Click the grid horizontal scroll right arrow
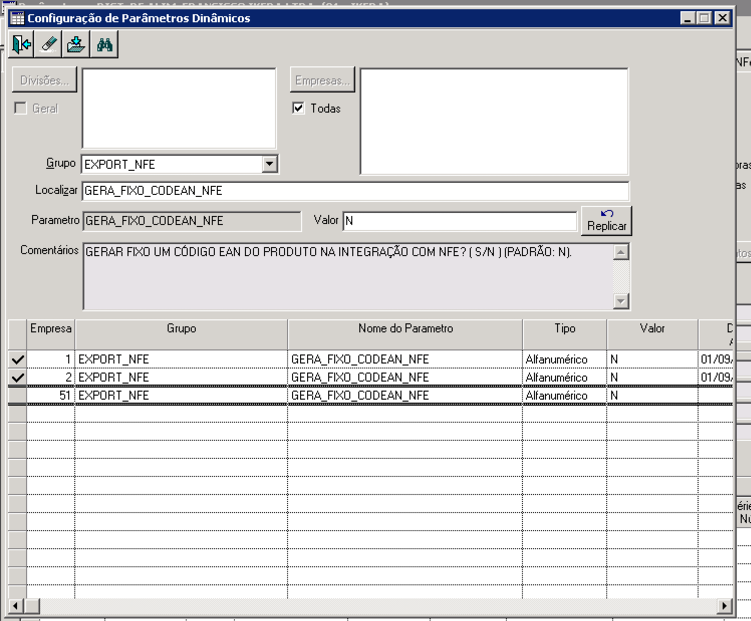The image size is (751, 621). pos(725,606)
